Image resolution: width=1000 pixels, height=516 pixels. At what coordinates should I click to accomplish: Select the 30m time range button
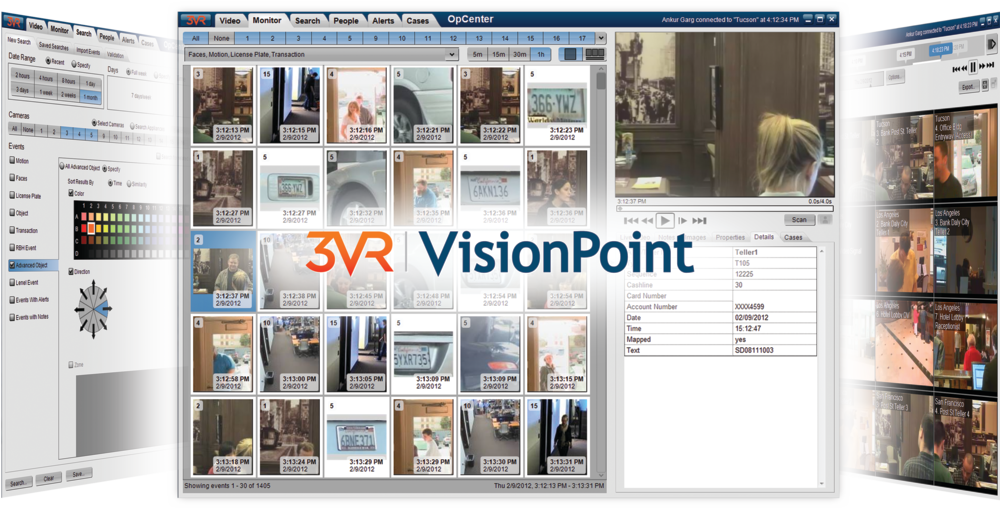point(520,55)
